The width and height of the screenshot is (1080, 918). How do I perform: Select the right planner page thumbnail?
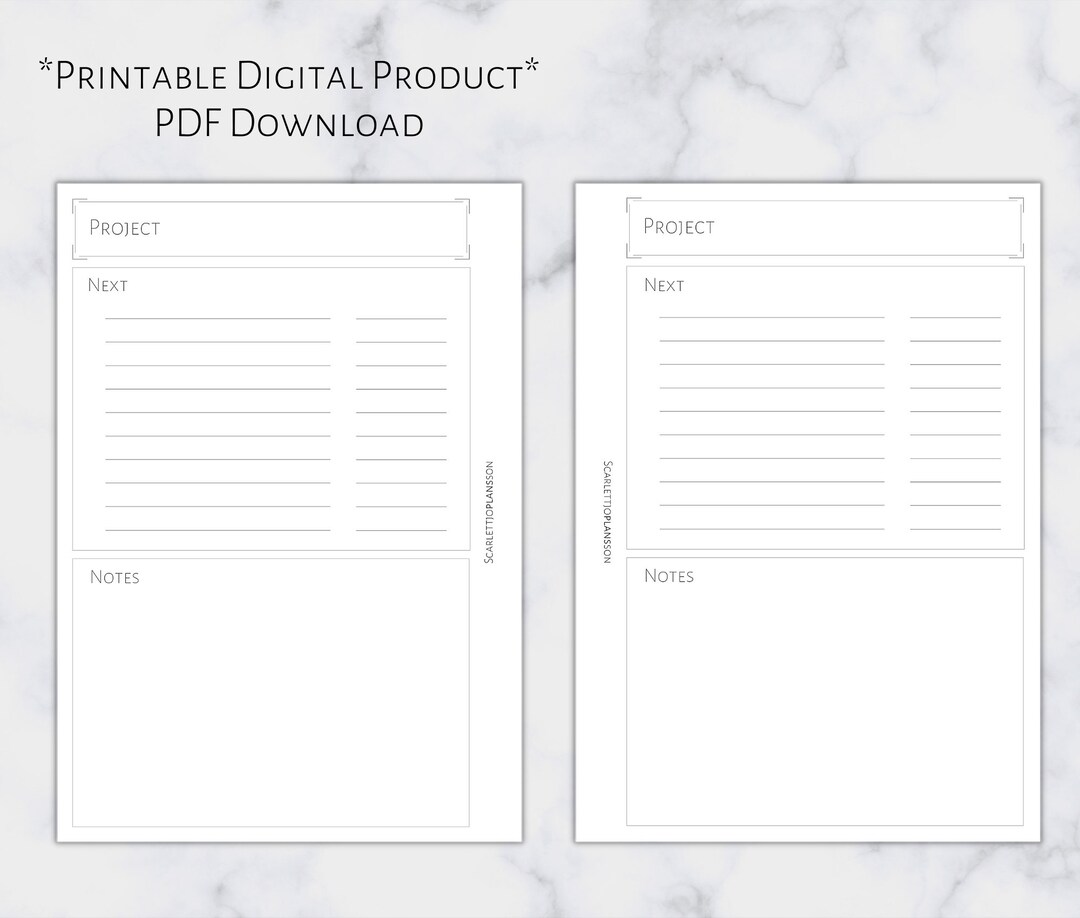[807, 512]
